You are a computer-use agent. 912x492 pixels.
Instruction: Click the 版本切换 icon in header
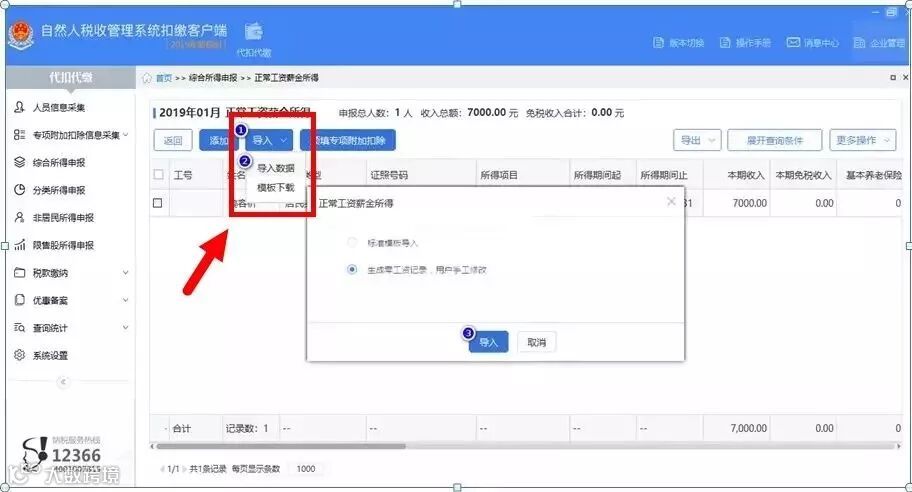[x=658, y=42]
